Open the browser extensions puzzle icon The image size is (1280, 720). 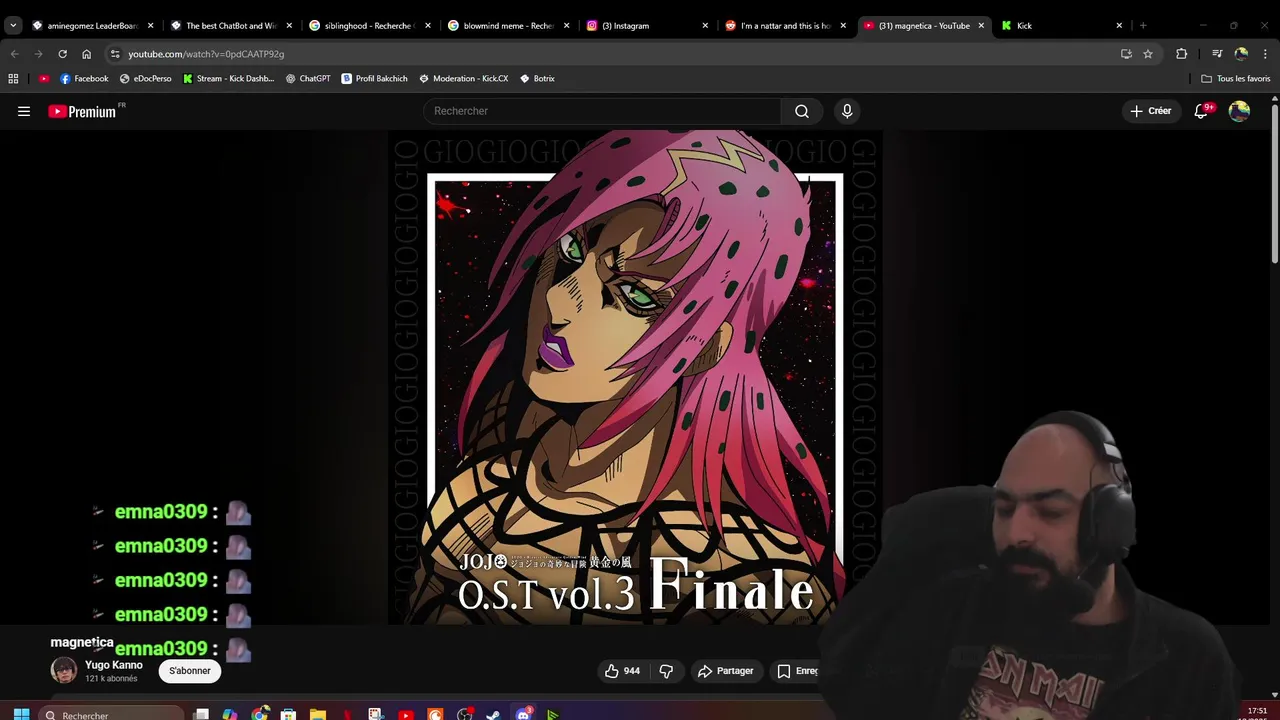(x=1181, y=54)
